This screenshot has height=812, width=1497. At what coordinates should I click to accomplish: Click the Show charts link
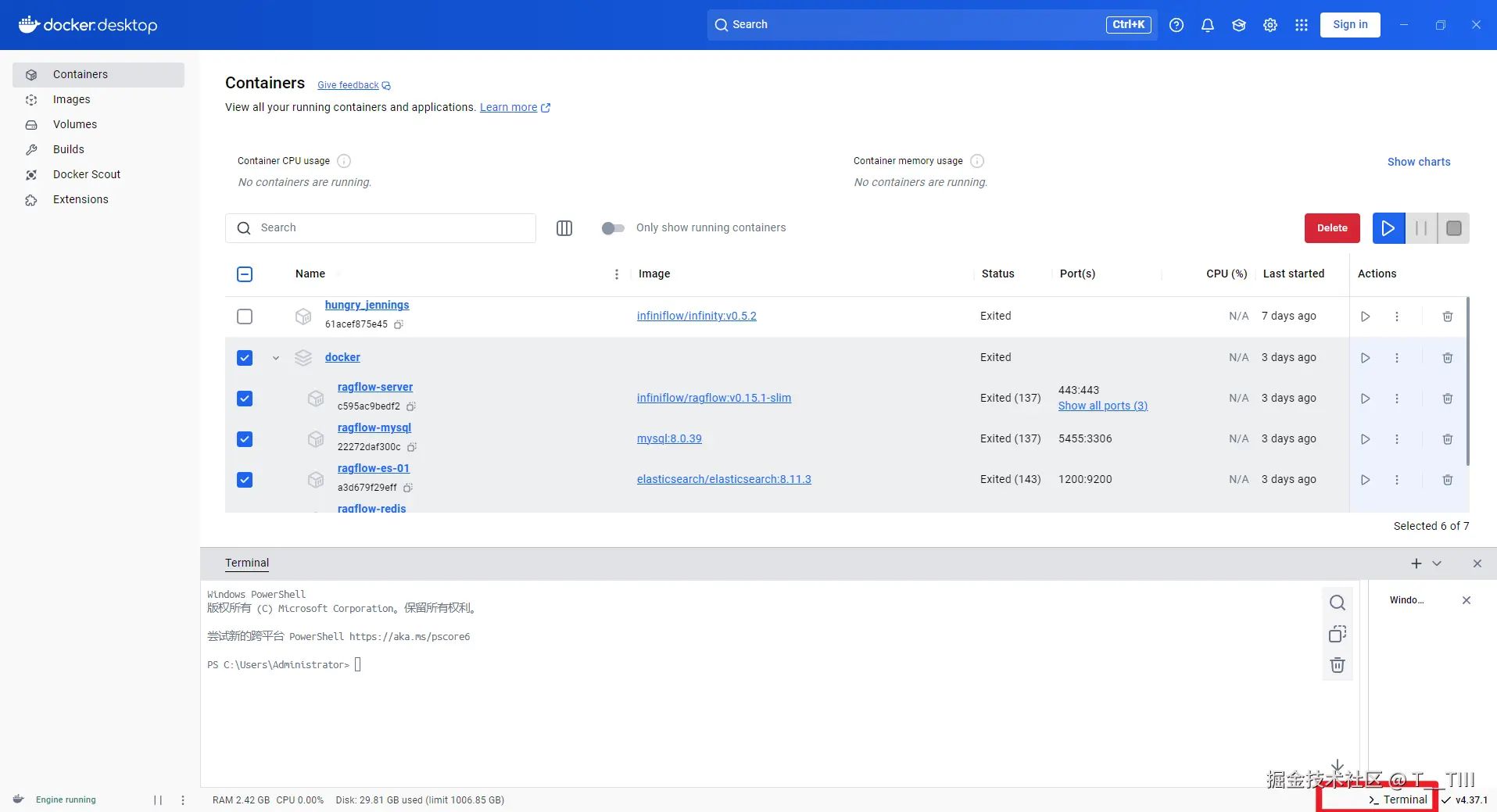tap(1419, 162)
